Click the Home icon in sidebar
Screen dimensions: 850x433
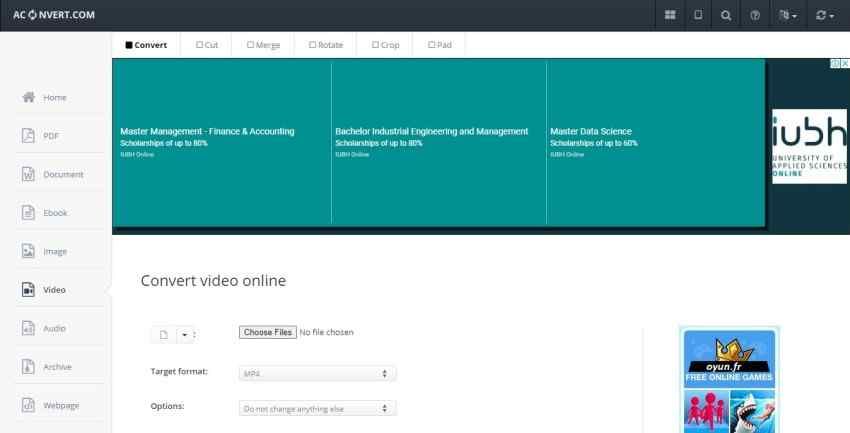(28, 97)
